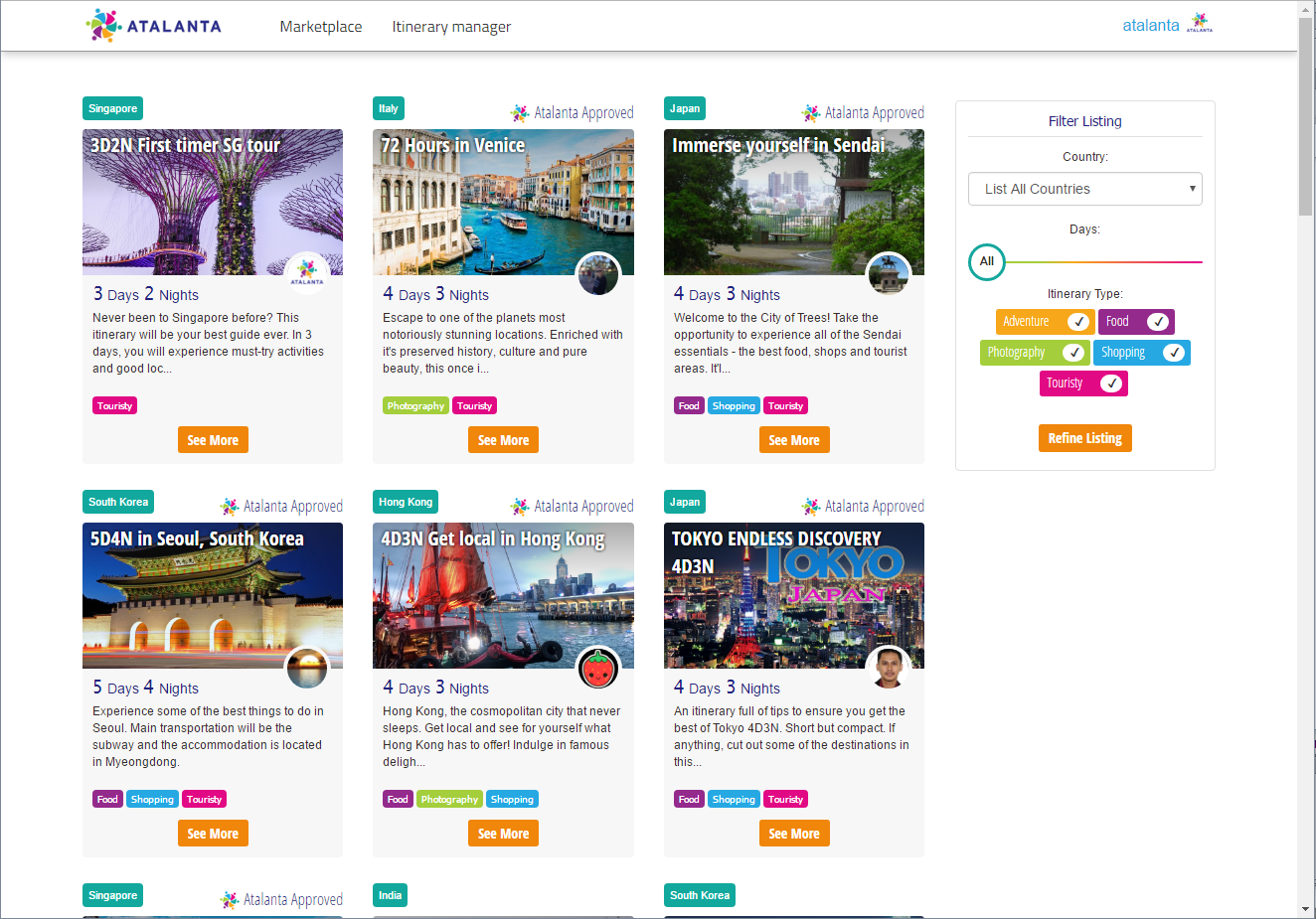Screen dimensions: 1316x919
Task: Click Shopping tag on Sendai card
Action: tap(734, 405)
